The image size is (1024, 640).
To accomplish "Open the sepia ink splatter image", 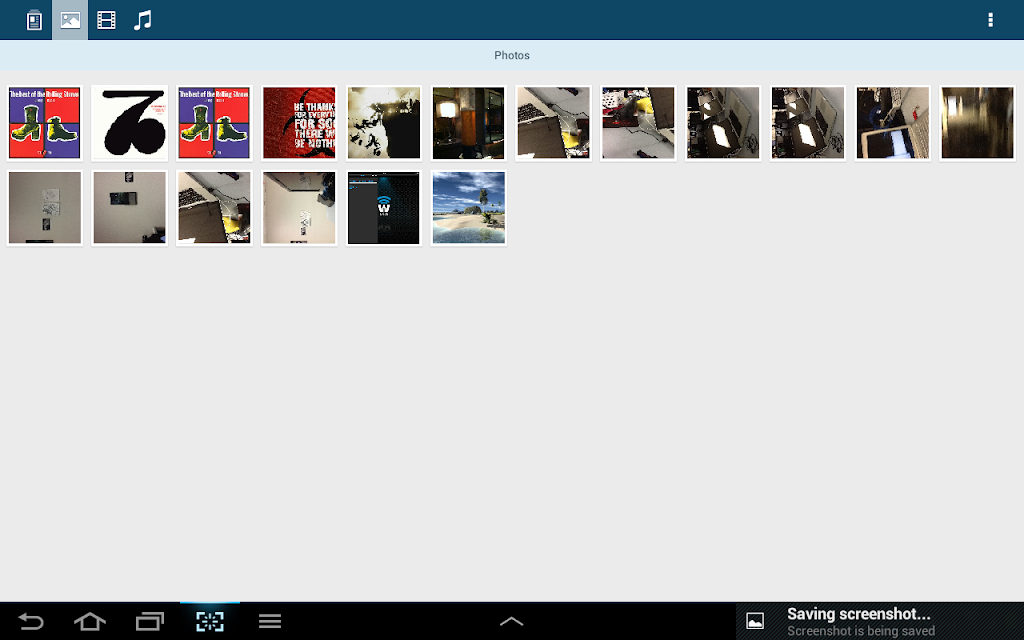I will pyautogui.click(x=384, y=123).
